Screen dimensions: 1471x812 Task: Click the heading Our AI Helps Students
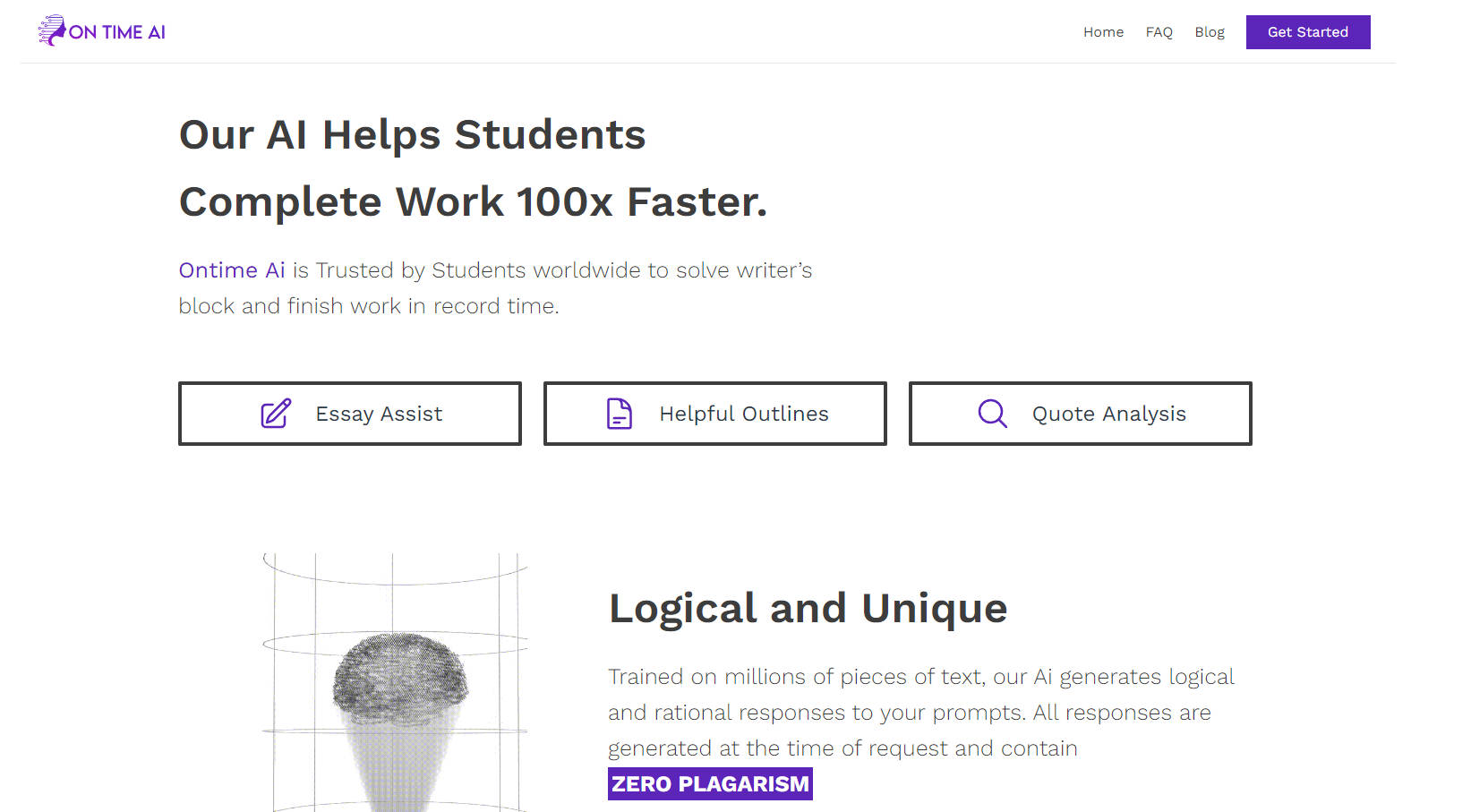[x=413, y=135]
